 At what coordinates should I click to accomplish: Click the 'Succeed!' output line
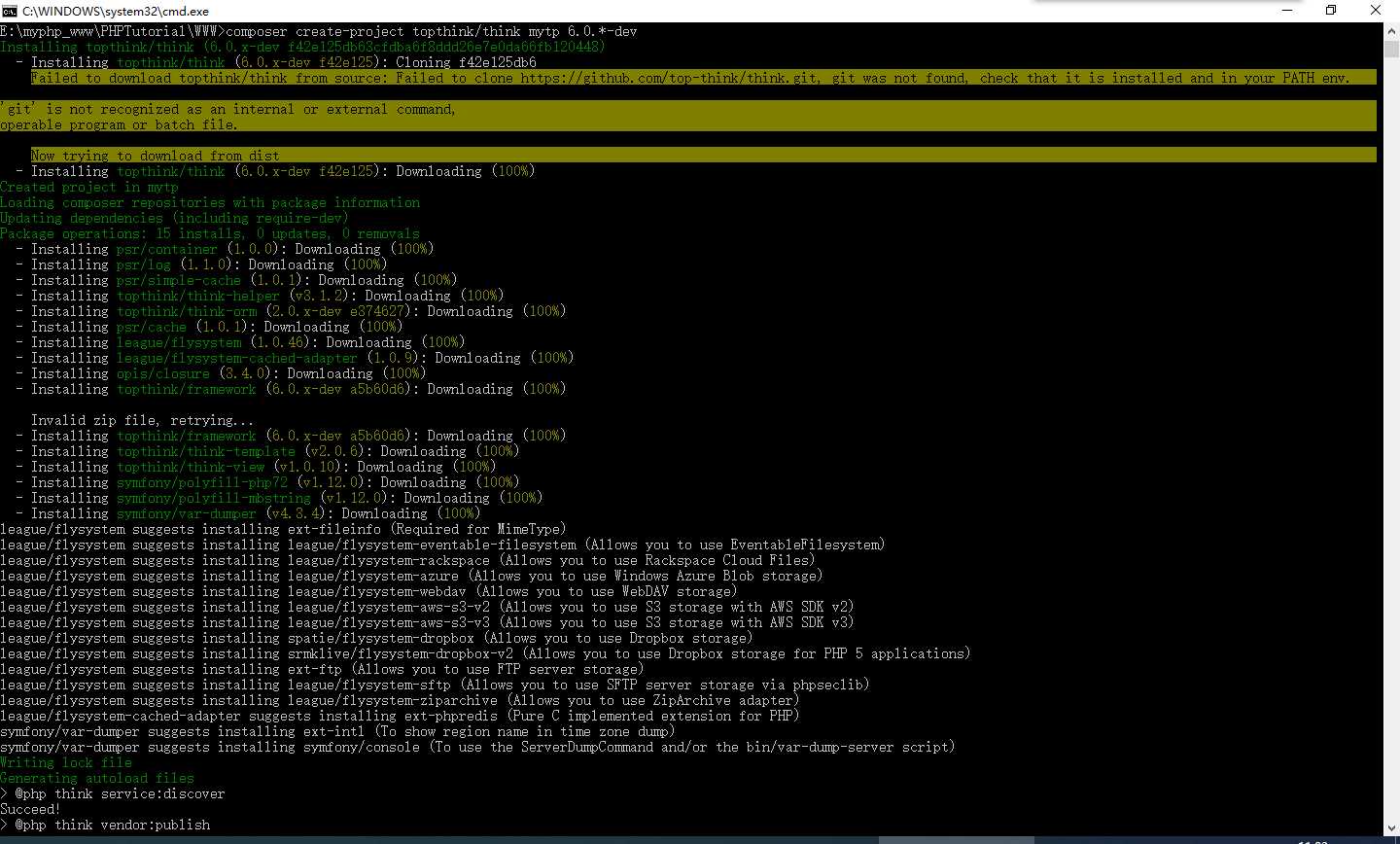tap(30, 809)
